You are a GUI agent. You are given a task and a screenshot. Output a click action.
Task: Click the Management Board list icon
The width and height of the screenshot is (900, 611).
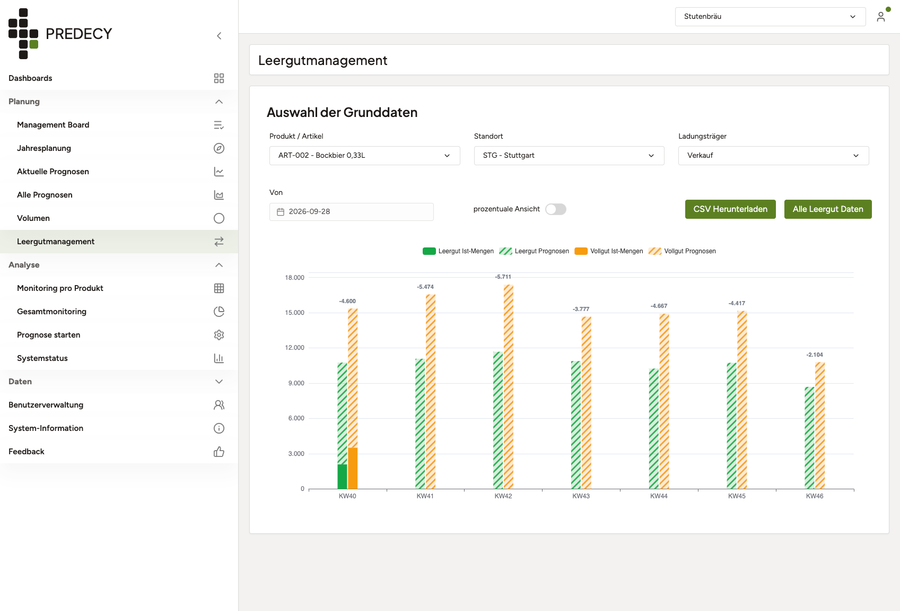[219, 125]
